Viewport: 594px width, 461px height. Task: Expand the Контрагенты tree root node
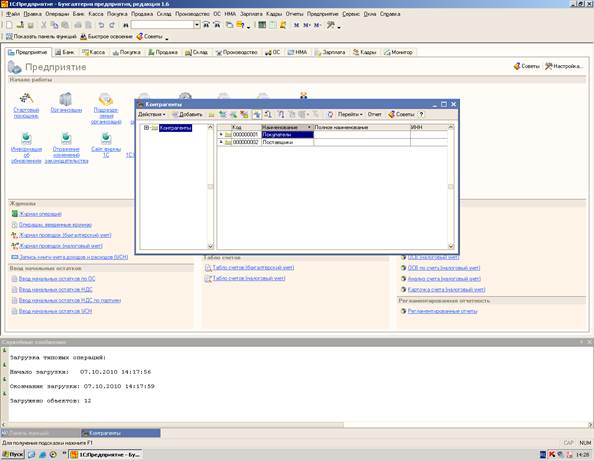[x=146, y=128]
